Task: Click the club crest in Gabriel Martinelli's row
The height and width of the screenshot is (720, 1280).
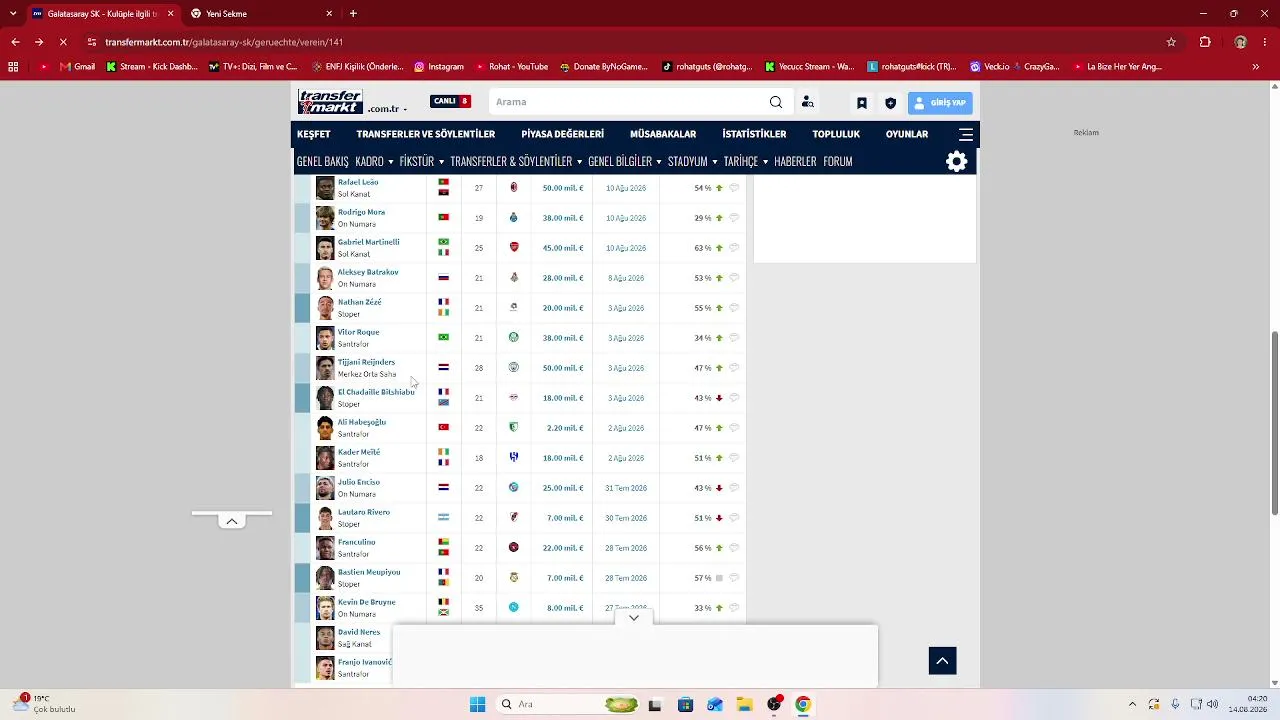Action: pyautogui.click(x=514, y=247)
